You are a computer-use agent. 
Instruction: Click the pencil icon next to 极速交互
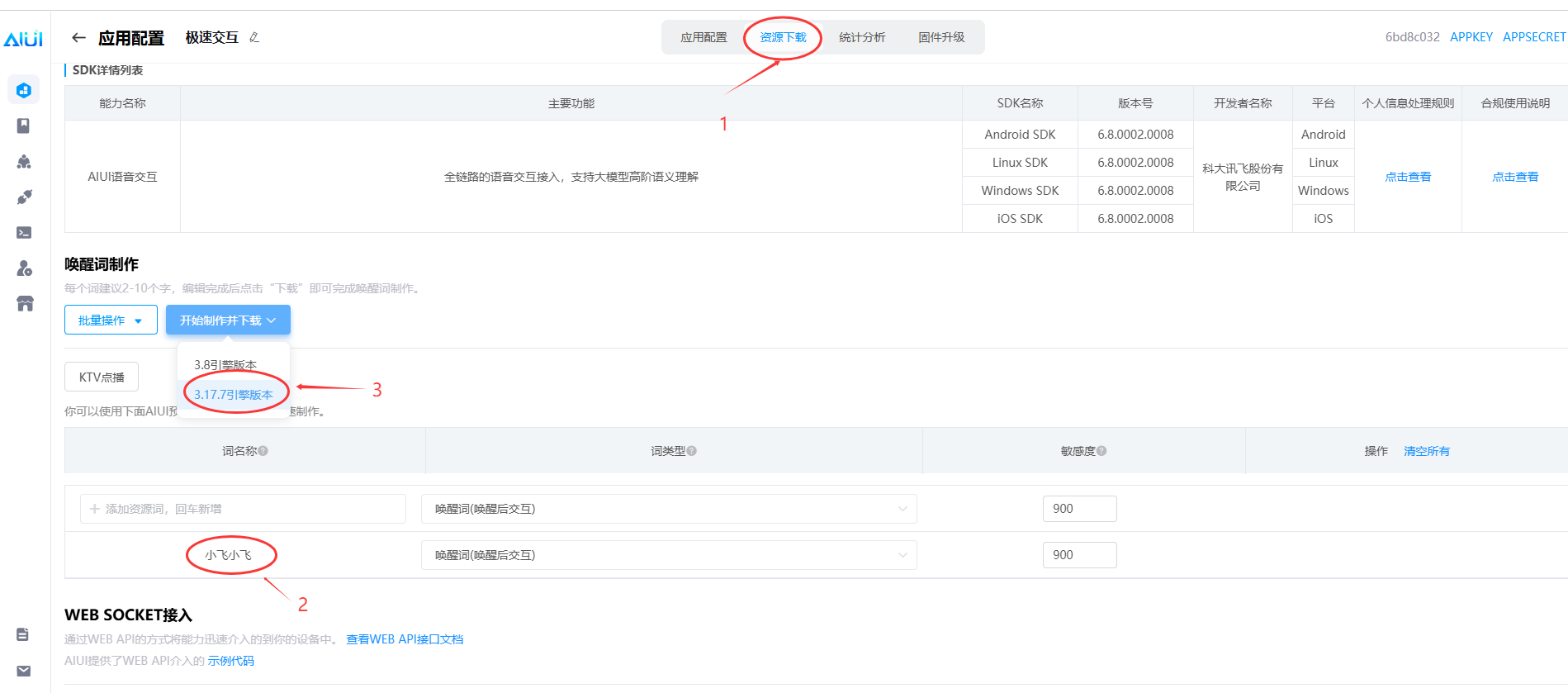(254, 37)
